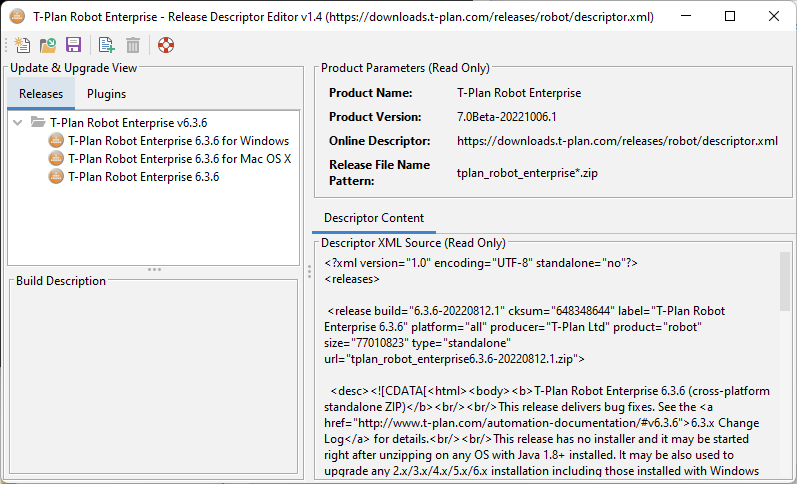Viewport: 797px width, 484px height.
Task: Select the Releases tab
Action: [x=41, y=94]
